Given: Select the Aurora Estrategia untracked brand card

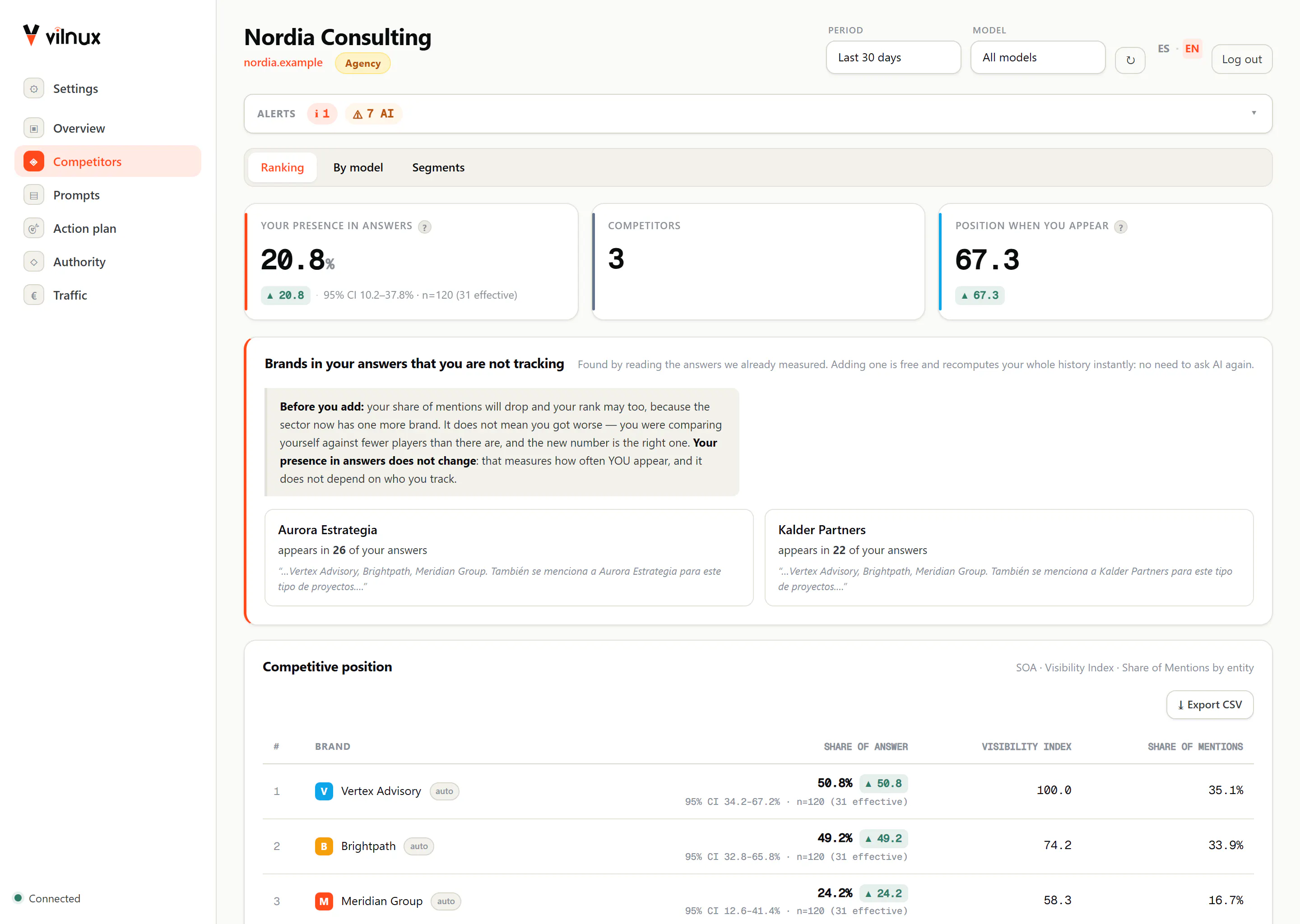Looking at the screenshot, I should pyautogui.click(x=509, y=558).
